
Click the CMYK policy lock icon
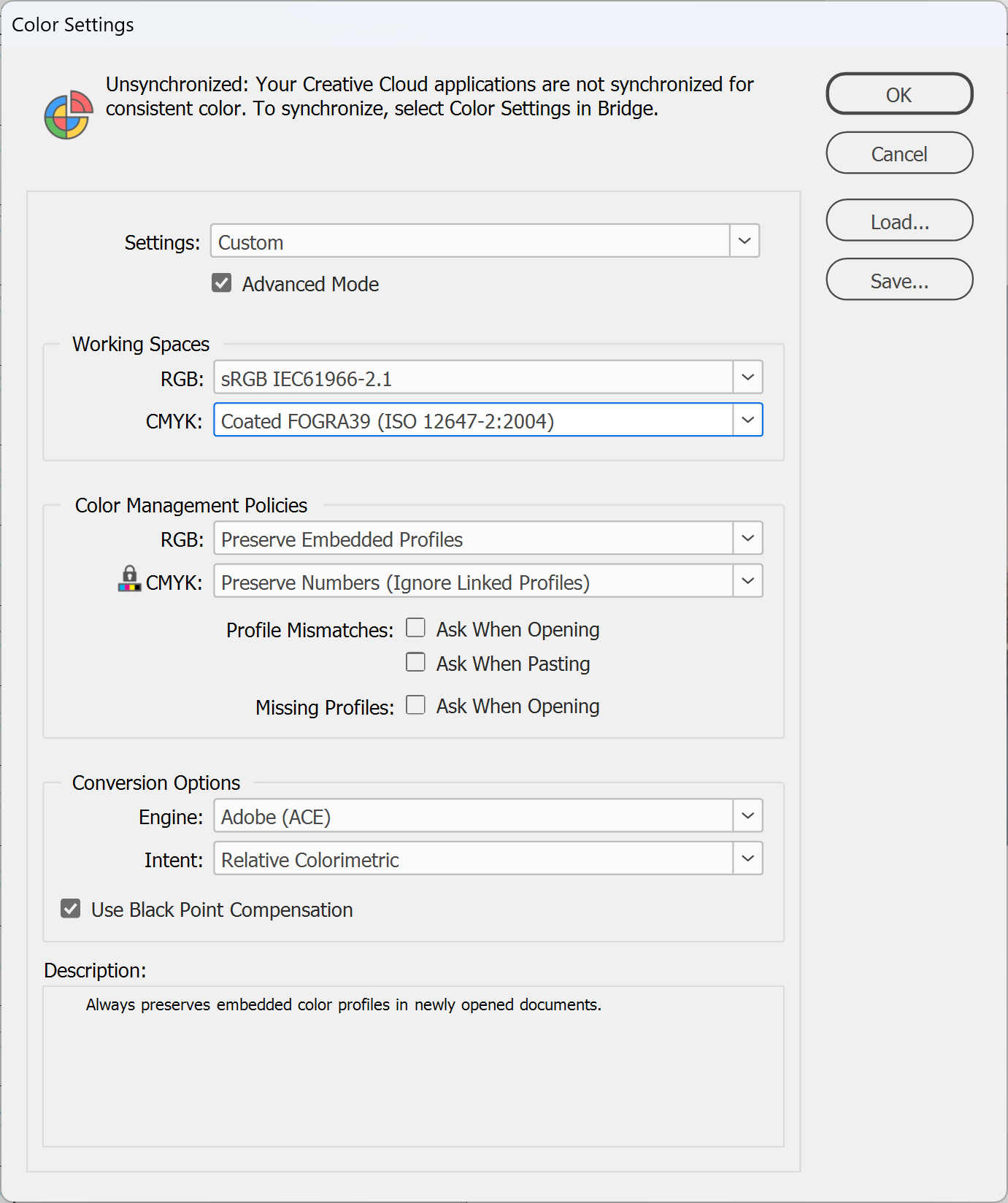click(129, 578)
